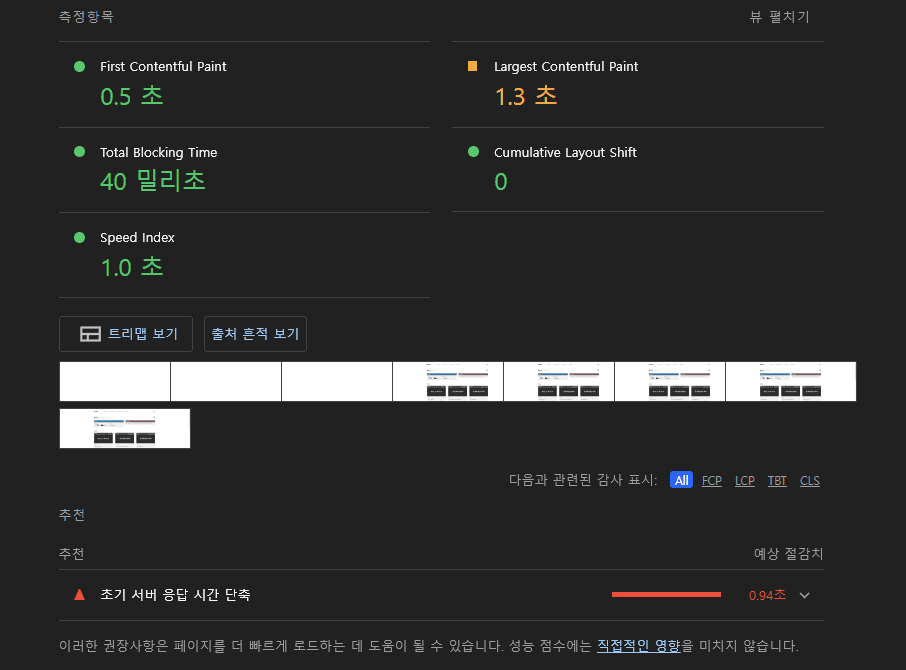Image resolution: width=906 pixels, height=670 pixels.
Task: Click the red triangle warning icon
Action: (80, 595)
